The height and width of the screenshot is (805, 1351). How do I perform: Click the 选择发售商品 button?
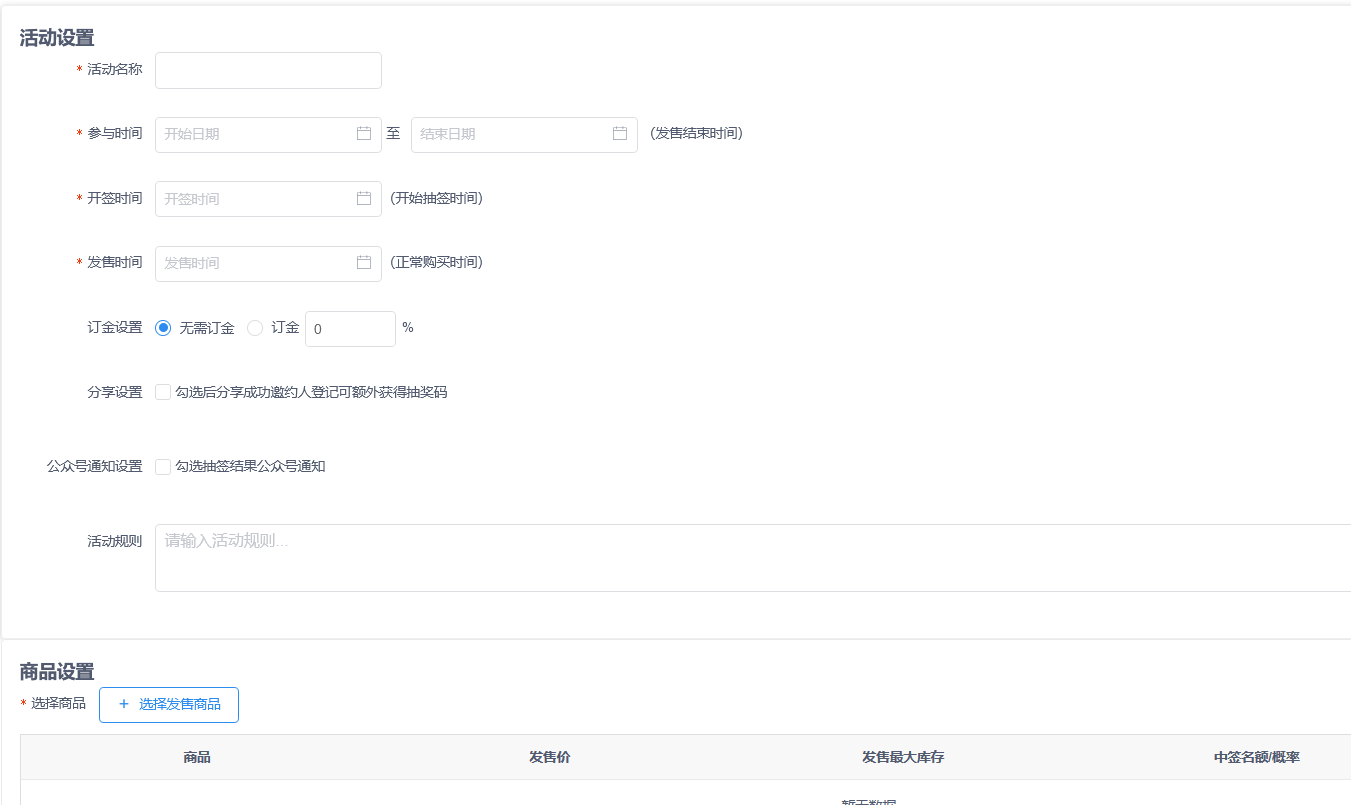169,704
